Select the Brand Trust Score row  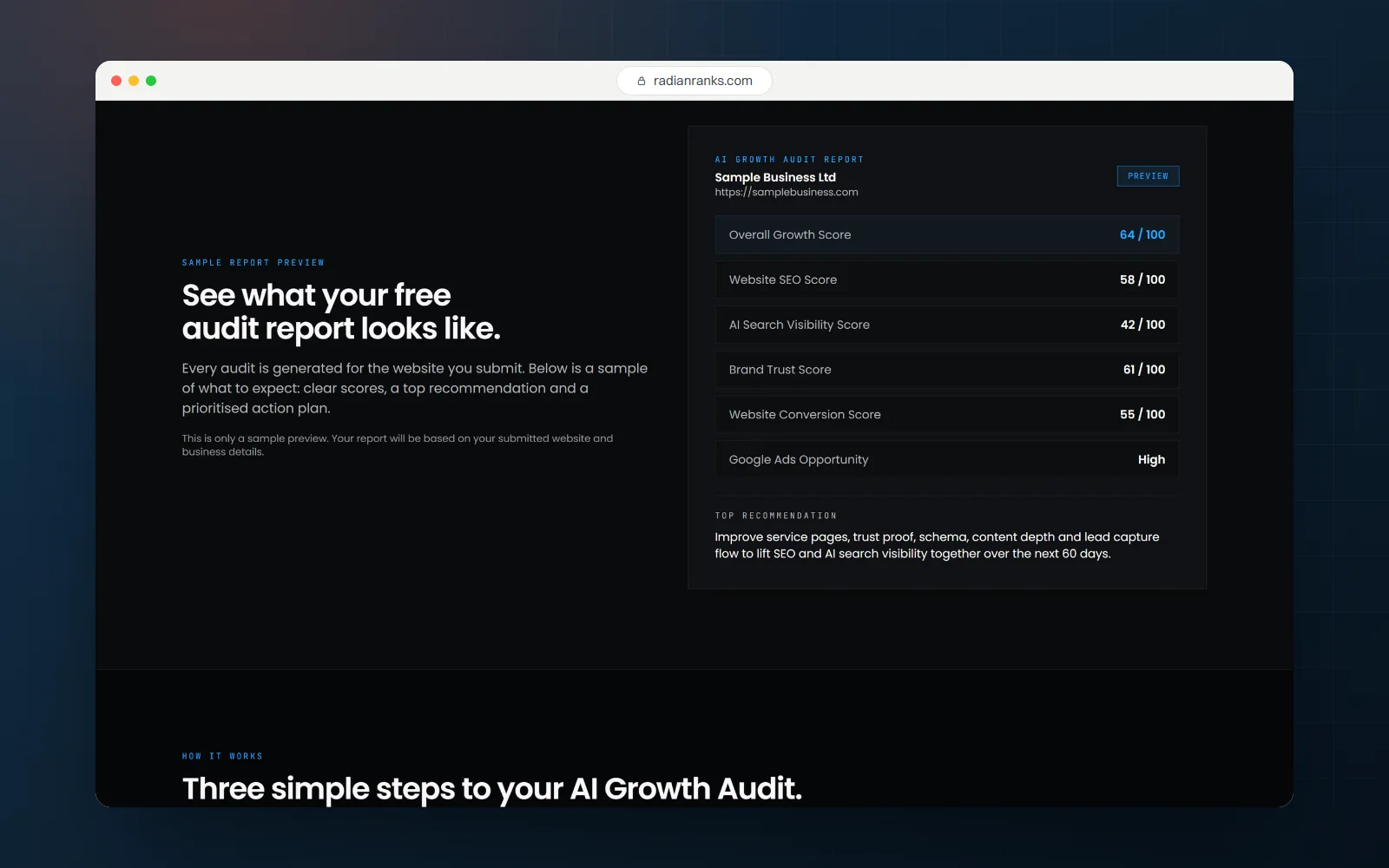(947, 370)
